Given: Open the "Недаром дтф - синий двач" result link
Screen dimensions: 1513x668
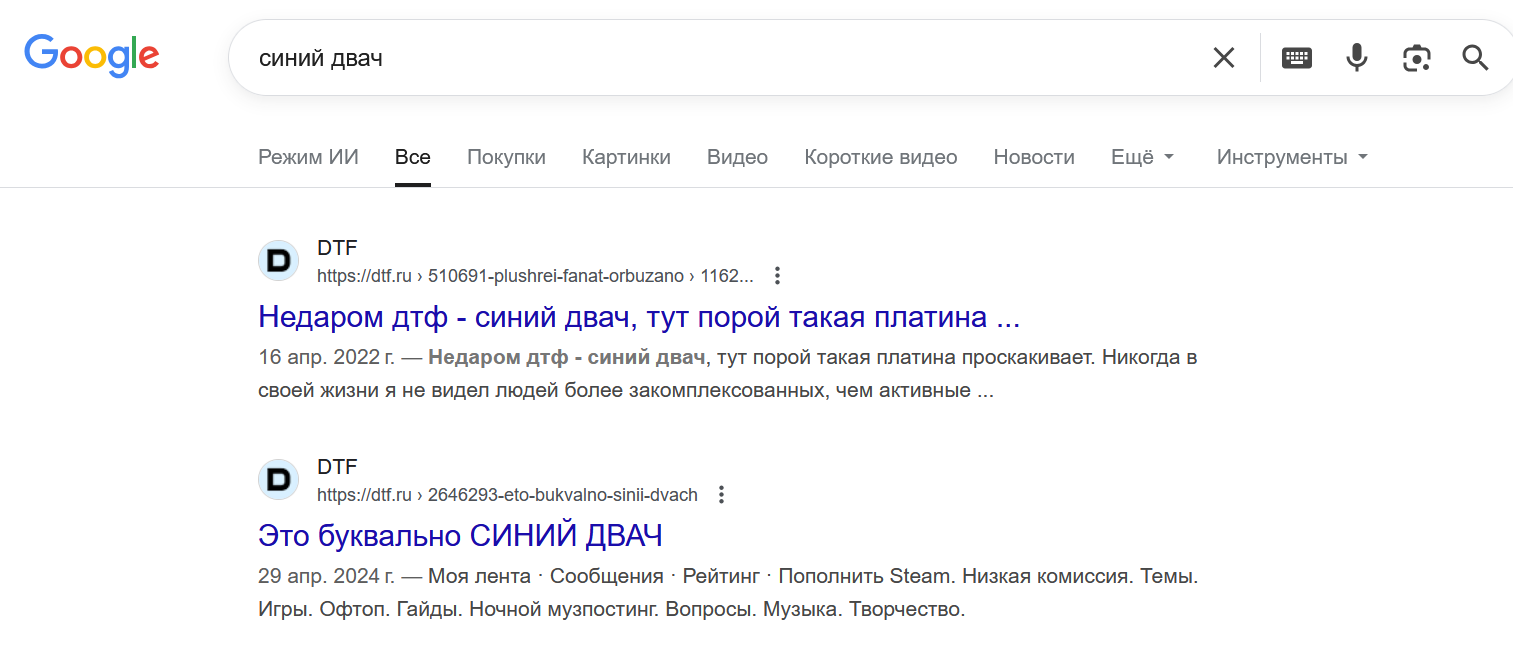Looking at the screenshot, I should pyautogui.click(x=639, y=317).
